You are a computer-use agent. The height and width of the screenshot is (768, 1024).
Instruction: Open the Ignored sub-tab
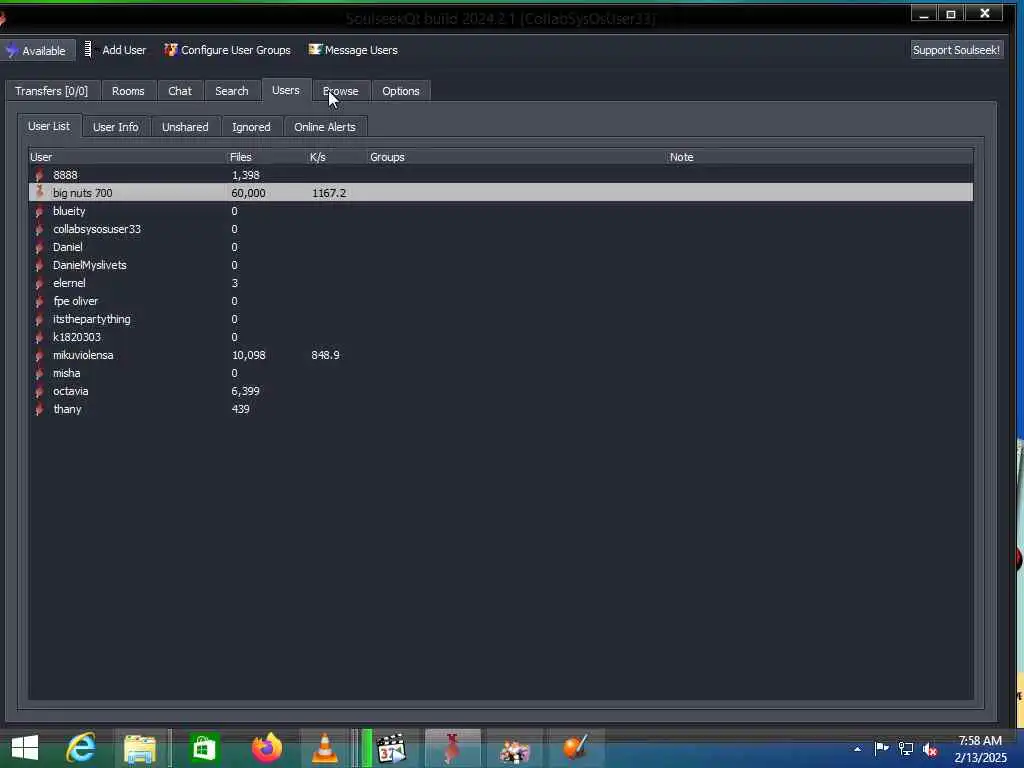(251, 127)
